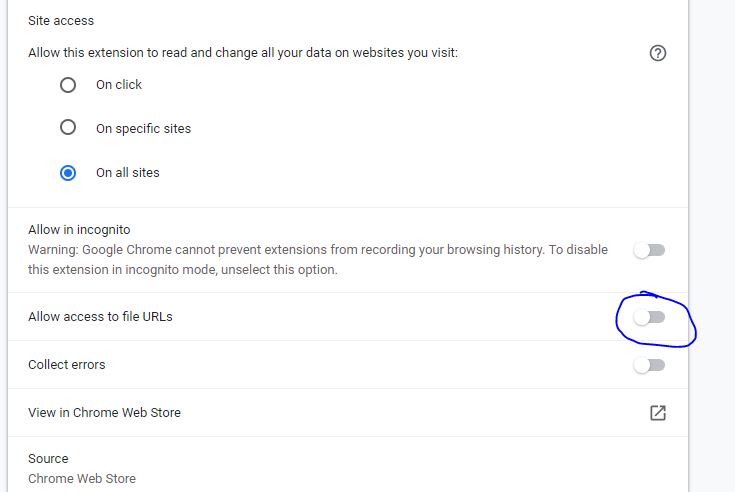Click the external link icon for Web Store

658,413
